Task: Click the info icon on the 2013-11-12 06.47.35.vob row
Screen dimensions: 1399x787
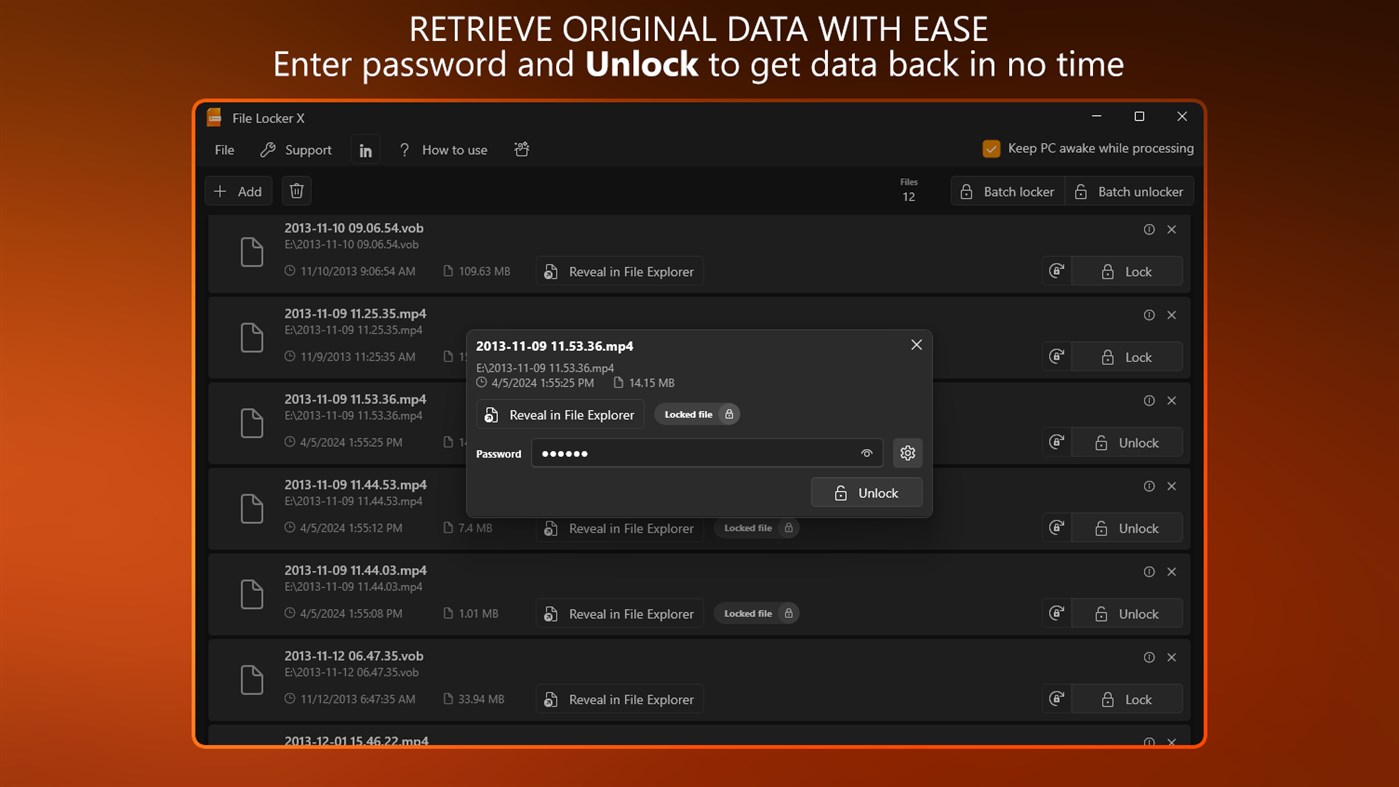Action: (1149, 657)
